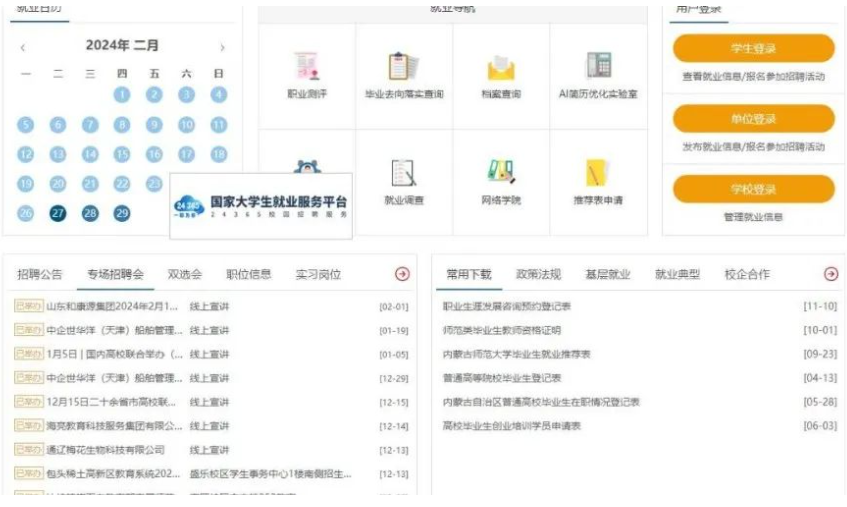847x507 pixels.
Task: Expand more recruitment listings with red arrow
Action: pos(402,274)
